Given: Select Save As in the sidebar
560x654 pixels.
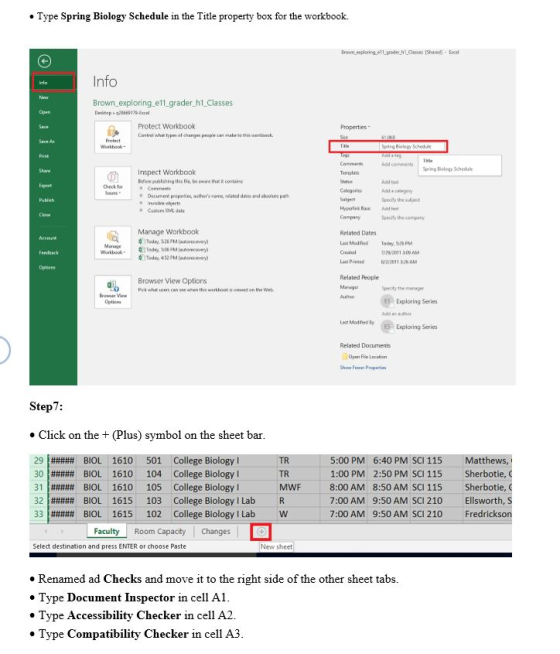Looking at the screenshot, I should pos(46,141).
